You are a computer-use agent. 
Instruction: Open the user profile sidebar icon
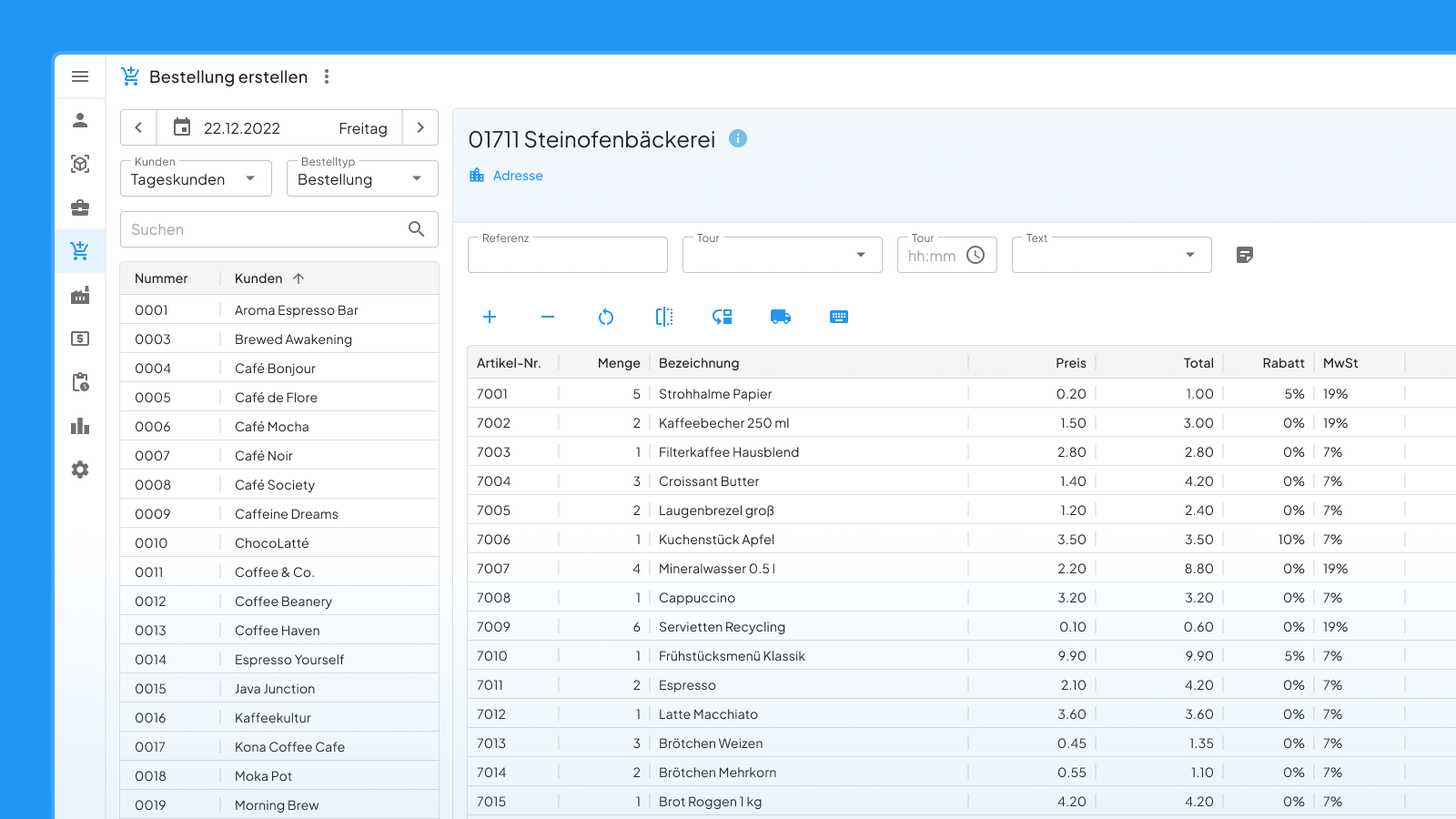point(80,120)
